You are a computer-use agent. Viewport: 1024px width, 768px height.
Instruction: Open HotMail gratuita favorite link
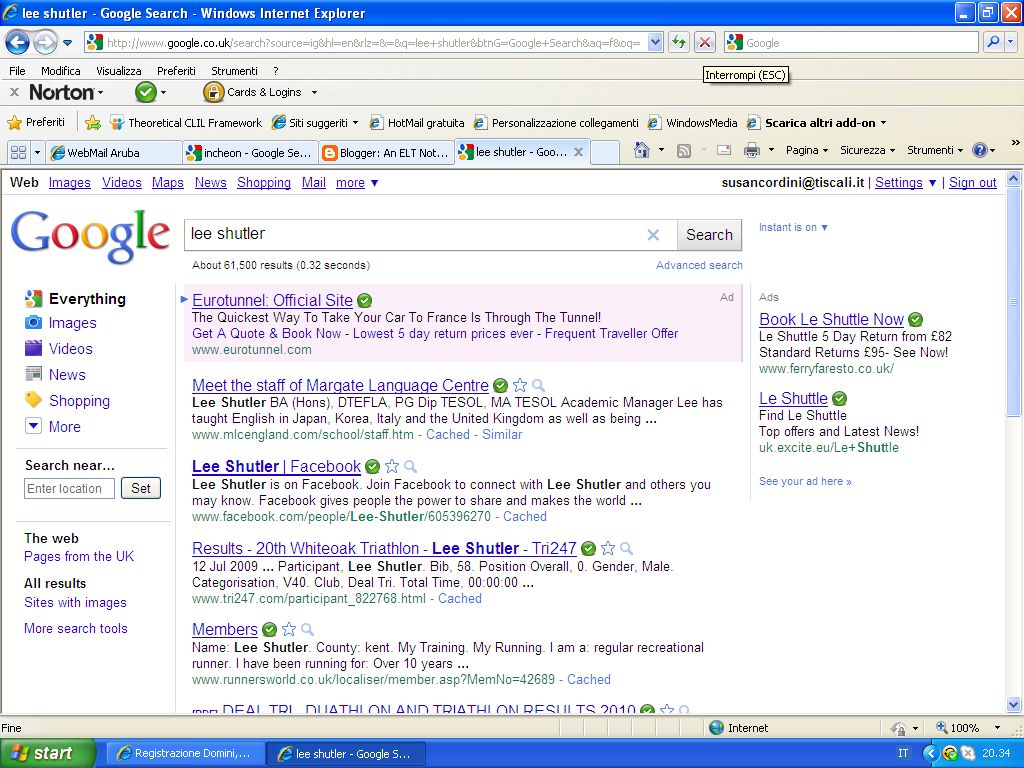point(417,123)
